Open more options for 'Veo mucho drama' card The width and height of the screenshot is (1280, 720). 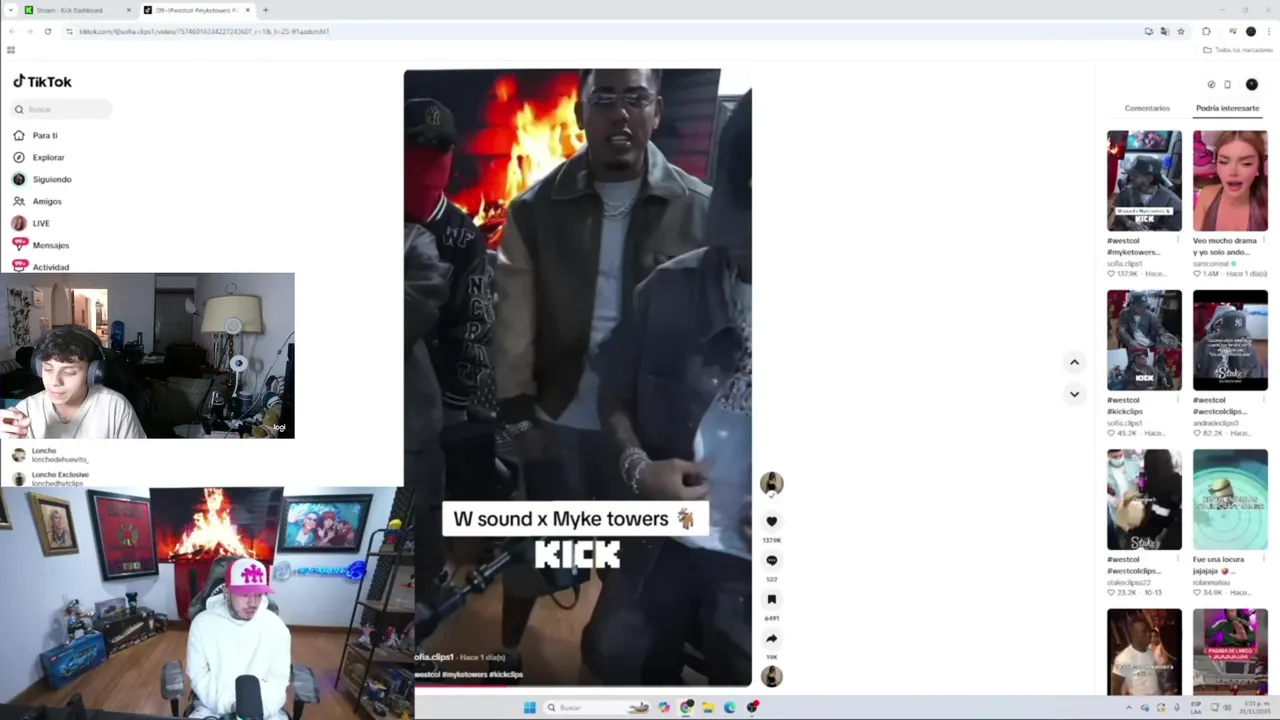1263,240
